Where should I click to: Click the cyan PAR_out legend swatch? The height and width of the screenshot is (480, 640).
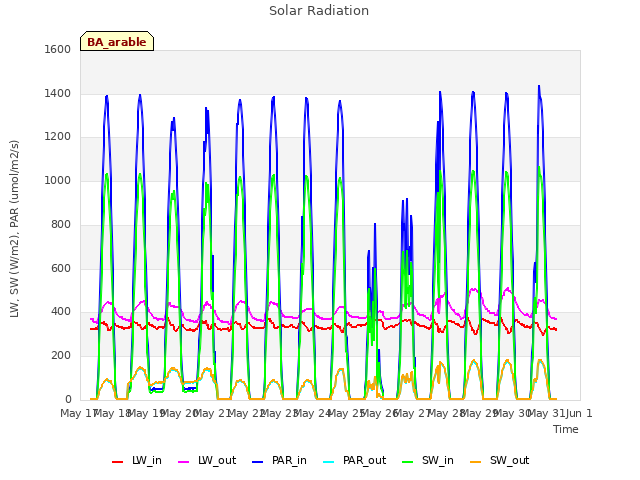click(x=328, y=462)
